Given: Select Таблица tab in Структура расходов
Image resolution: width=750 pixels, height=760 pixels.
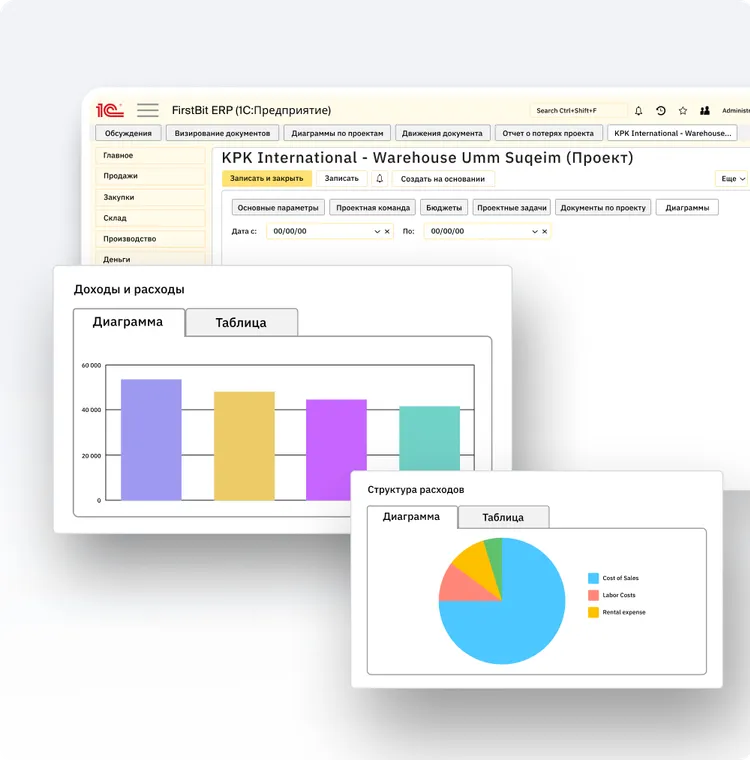Looking at the screenshot, I should tap(503, 517).
